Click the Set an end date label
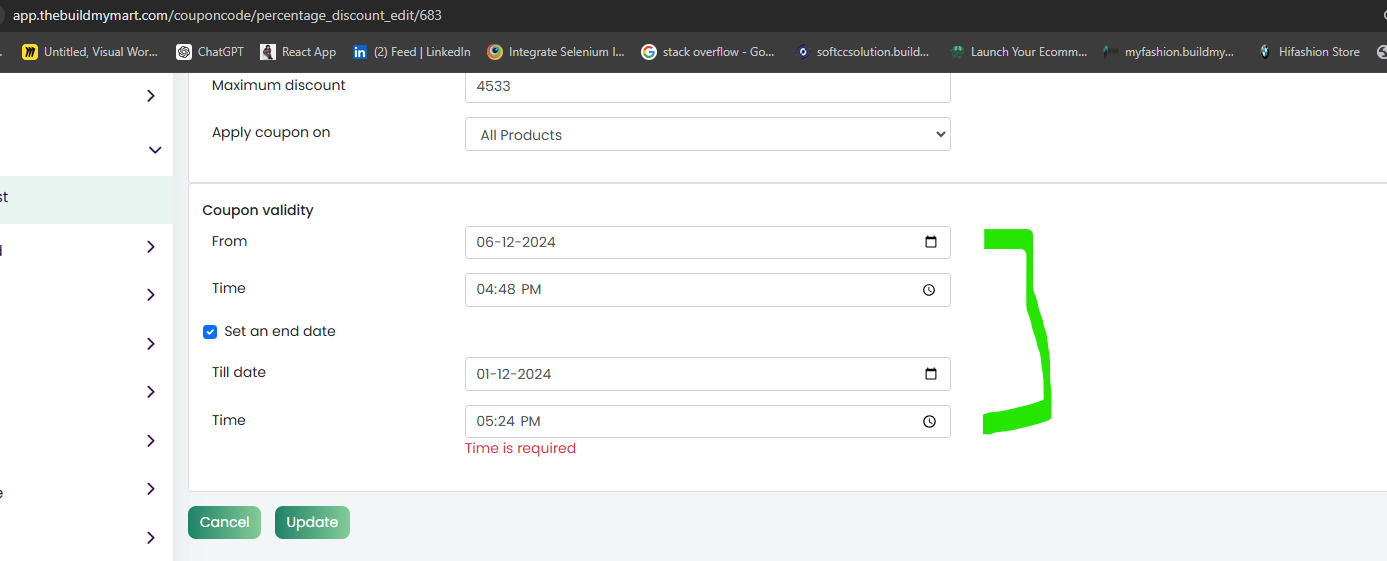Image resolution: width=1387 pixels, height=561 pixels. [280, 331]
